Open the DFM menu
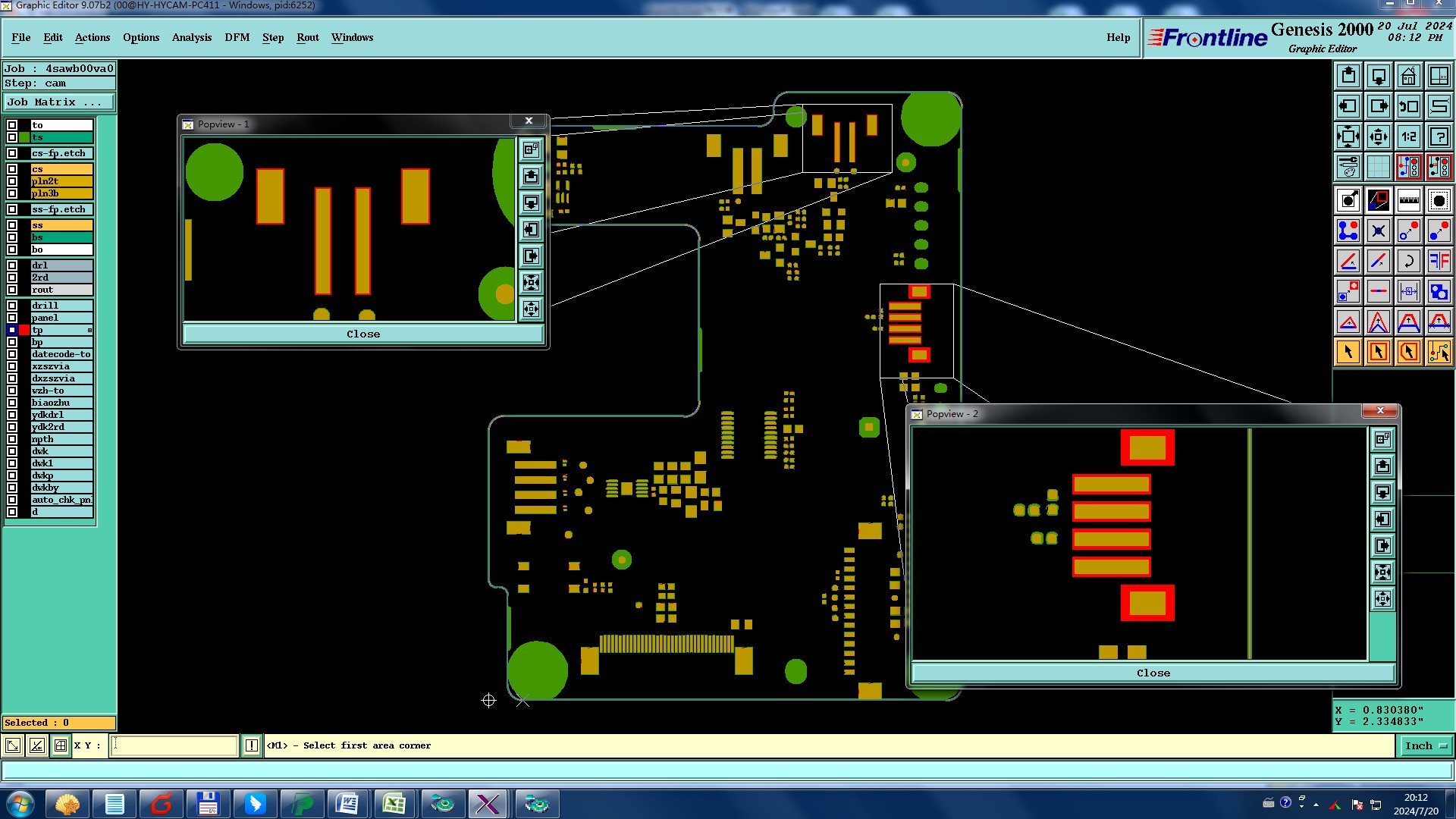The image size is (1456, 819). pos(237,37)
